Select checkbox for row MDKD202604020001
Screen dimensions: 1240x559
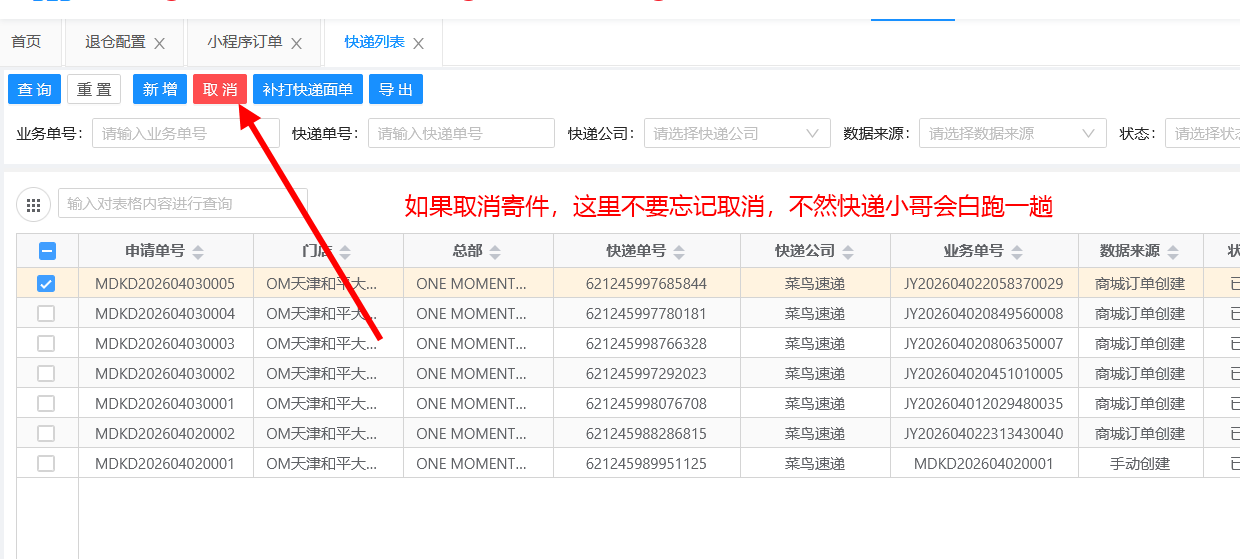47,464
